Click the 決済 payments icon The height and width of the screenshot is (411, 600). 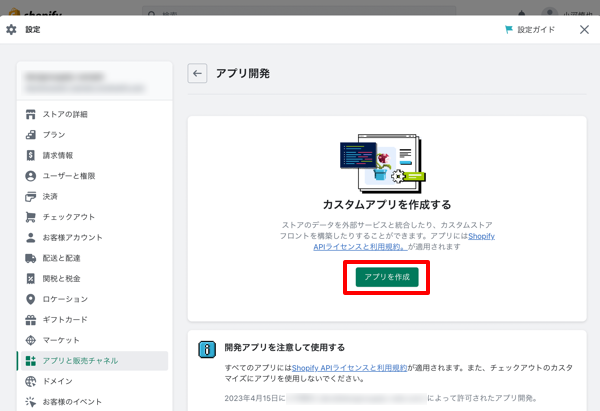[x=31, y=196]
